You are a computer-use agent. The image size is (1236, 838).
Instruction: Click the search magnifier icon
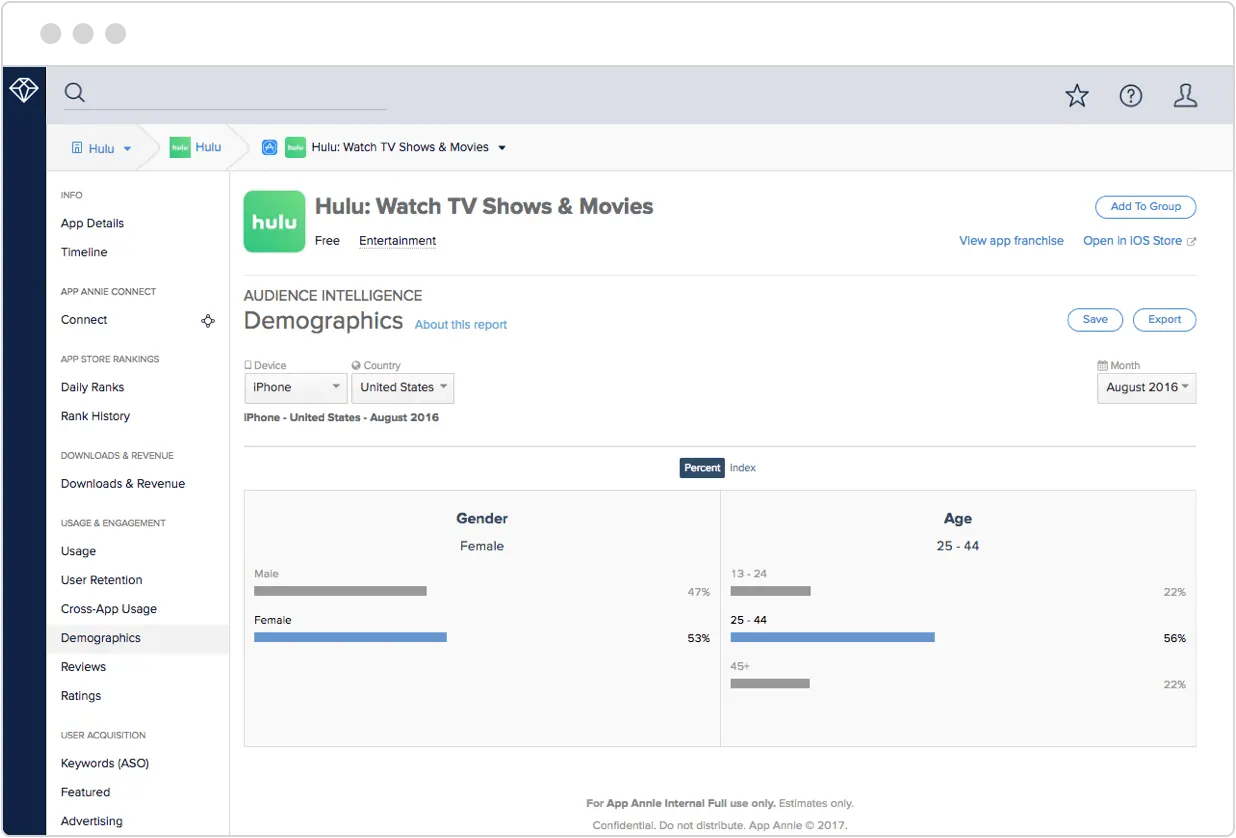75,93
